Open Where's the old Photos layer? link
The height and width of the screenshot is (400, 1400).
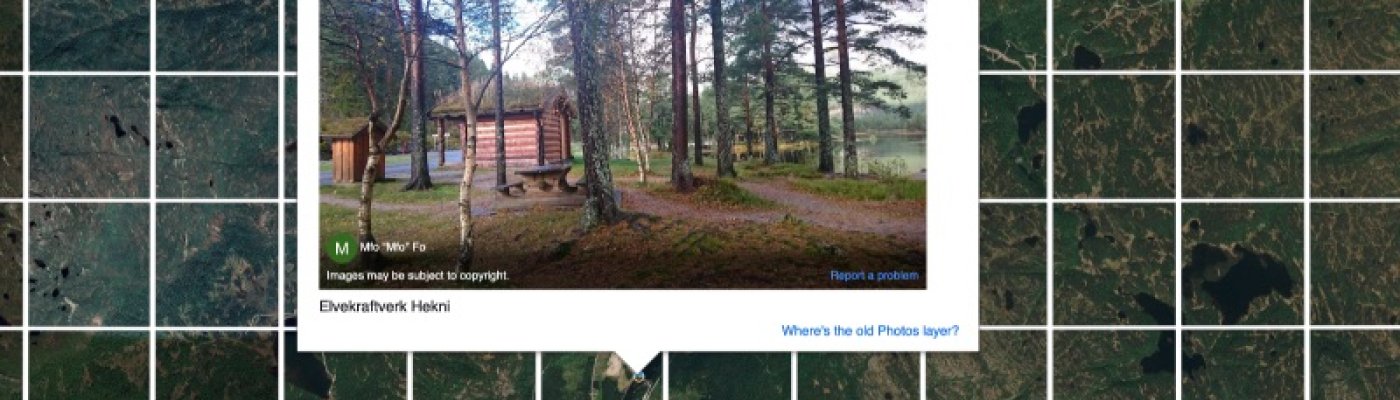click(x=870, y=331)
